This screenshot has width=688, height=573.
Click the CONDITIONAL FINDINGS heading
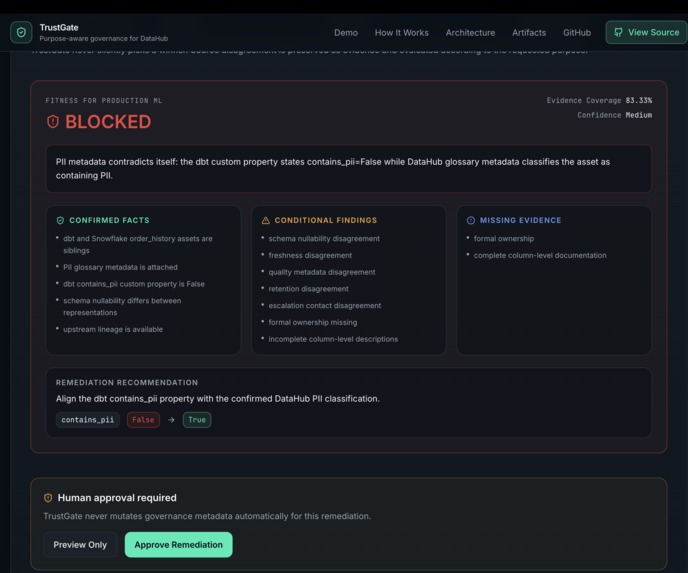pyautogui.click(x=326, y=220)
